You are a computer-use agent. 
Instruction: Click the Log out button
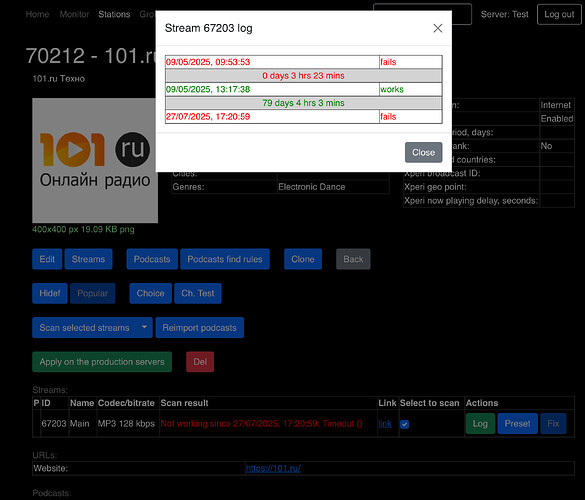(x=559, y=14)
